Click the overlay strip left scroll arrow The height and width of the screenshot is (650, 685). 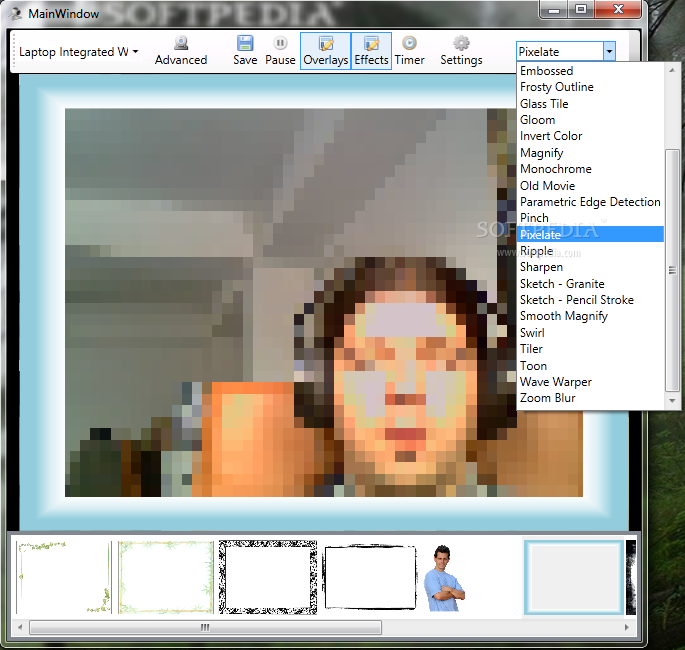coord(20,627)
